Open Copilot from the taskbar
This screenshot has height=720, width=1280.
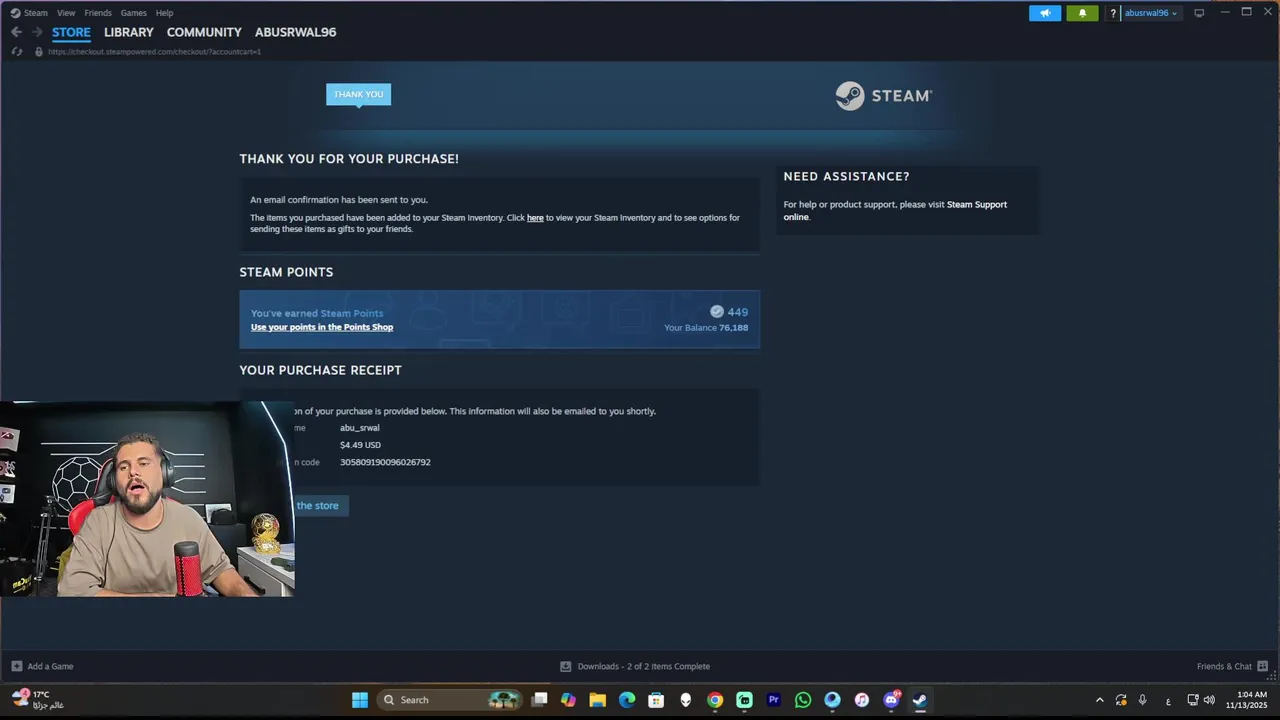(568, 700)
